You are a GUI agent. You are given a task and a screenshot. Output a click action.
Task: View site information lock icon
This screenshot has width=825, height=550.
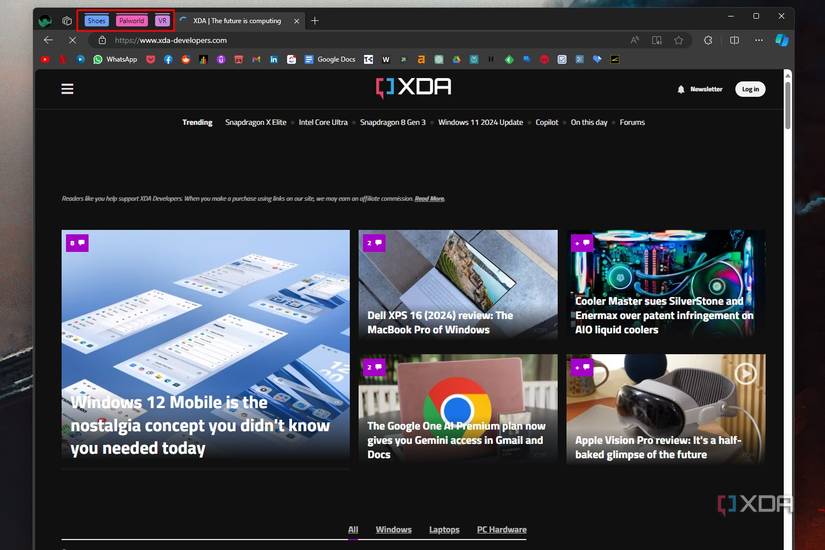tap(102, 40)
